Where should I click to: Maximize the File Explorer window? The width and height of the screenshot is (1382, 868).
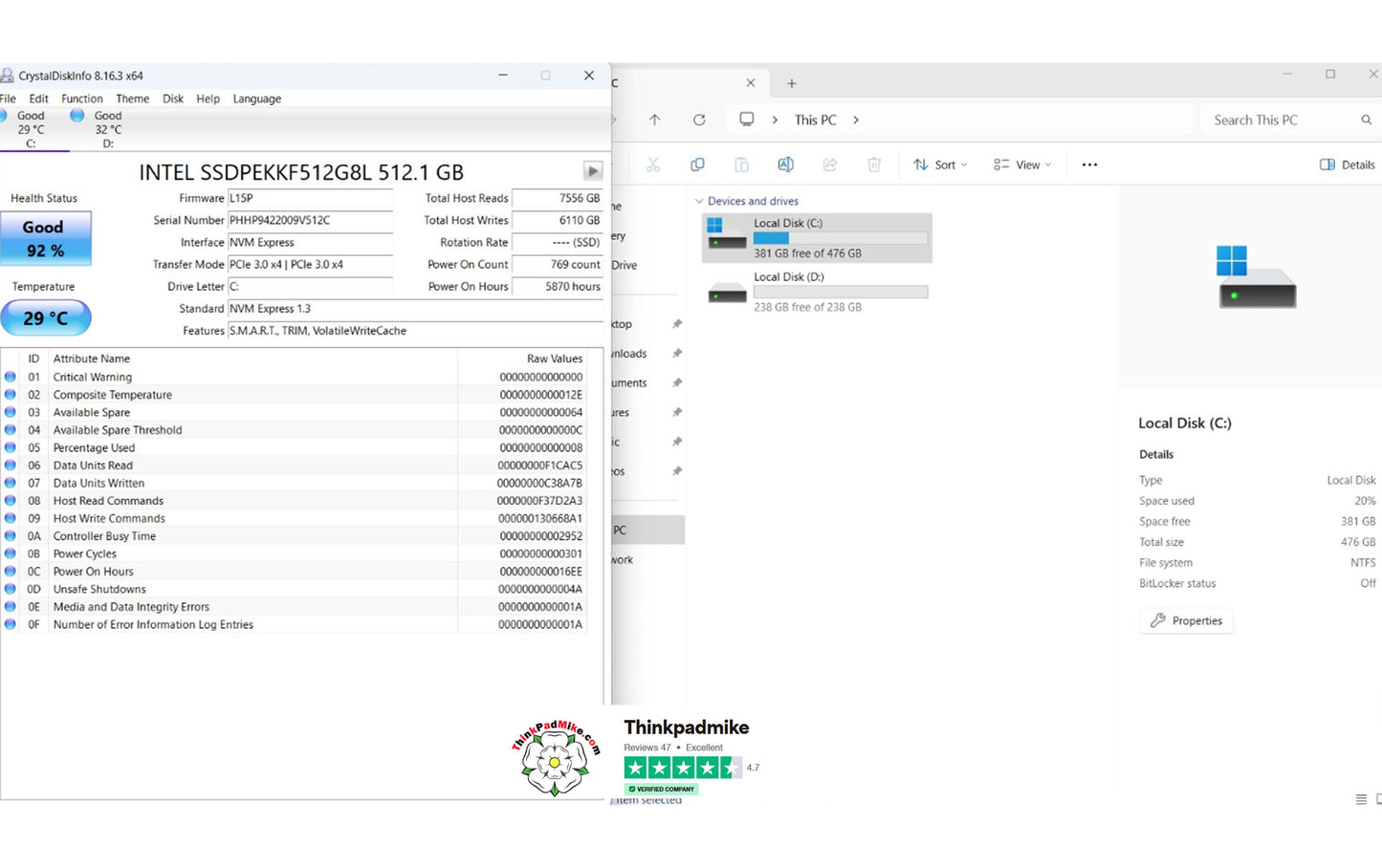[1329, 74]
